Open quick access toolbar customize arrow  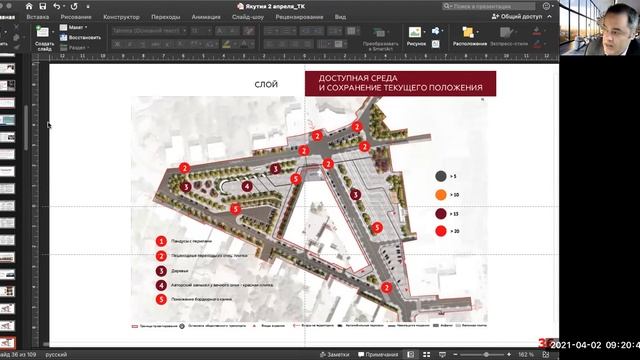pyautogui.click(x=88, y=7)
